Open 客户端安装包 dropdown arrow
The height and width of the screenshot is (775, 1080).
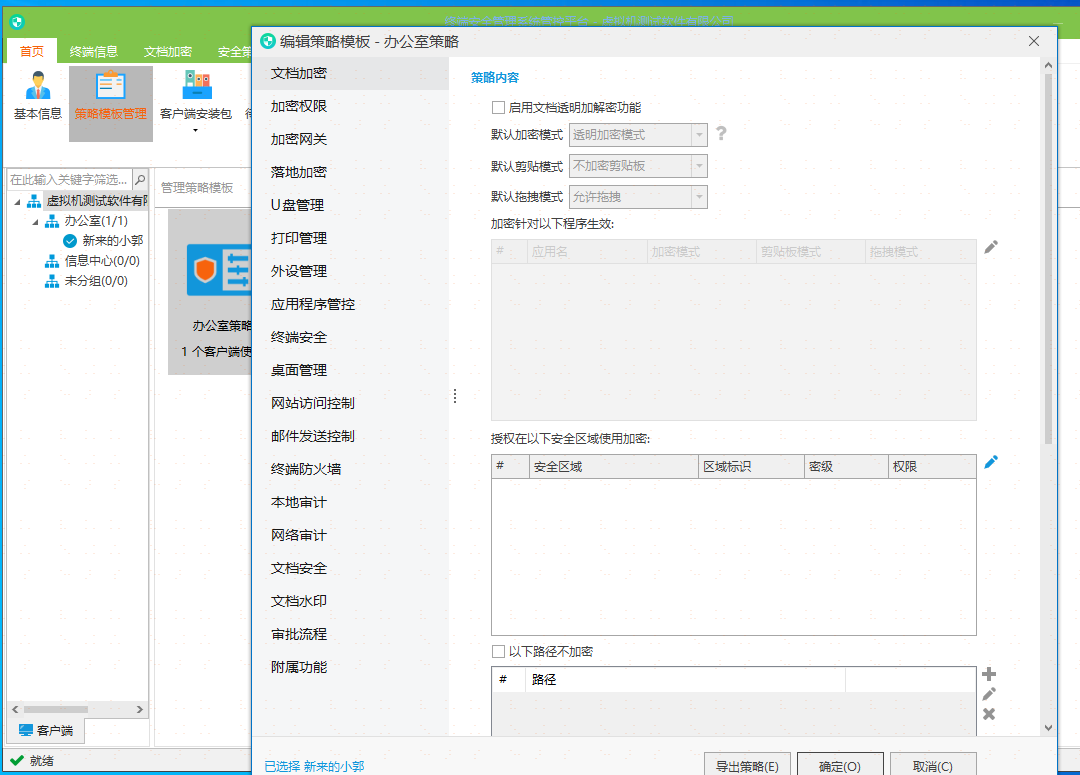pyautogui.click(x=196, y=130)
